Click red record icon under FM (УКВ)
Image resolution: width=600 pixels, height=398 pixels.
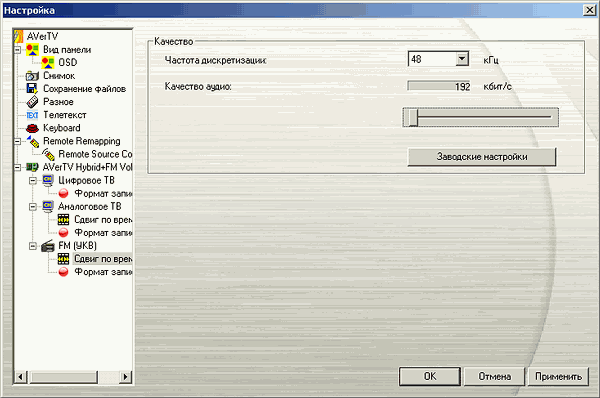[64, 272]
